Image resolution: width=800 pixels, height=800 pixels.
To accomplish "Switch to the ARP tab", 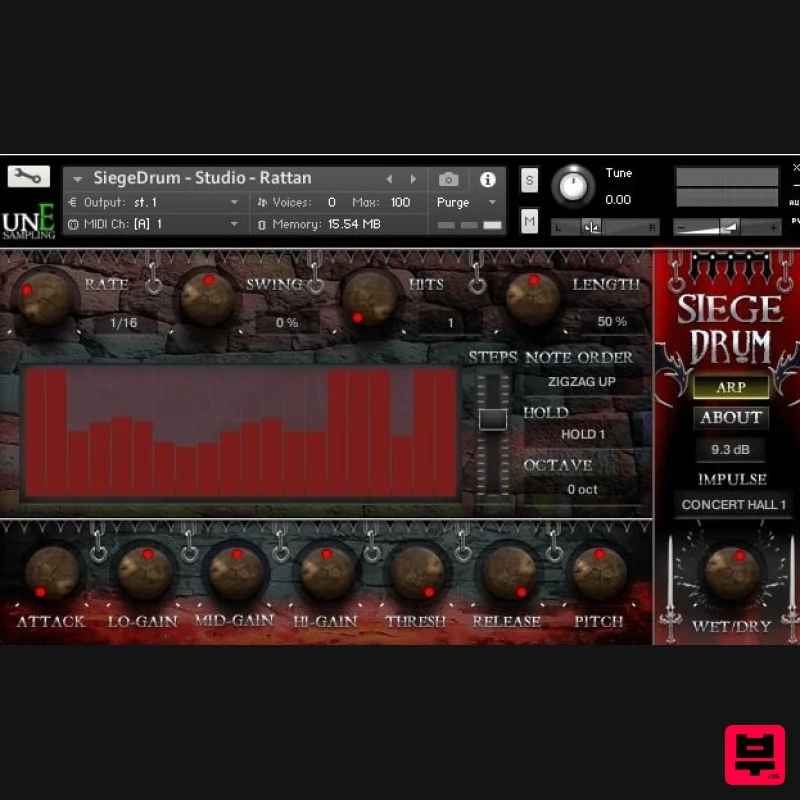I will coord(731,387).
